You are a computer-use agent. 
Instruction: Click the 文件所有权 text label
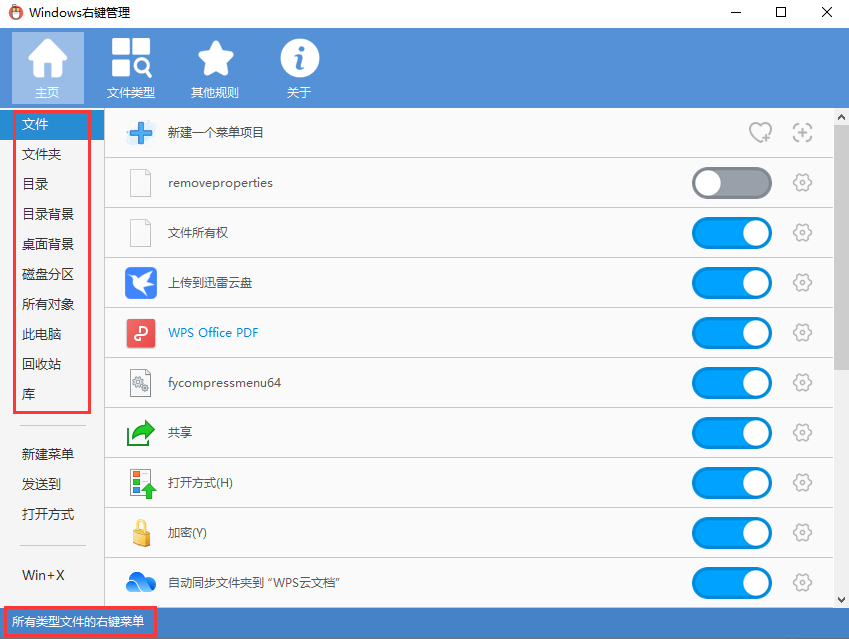tap(198, 233)
